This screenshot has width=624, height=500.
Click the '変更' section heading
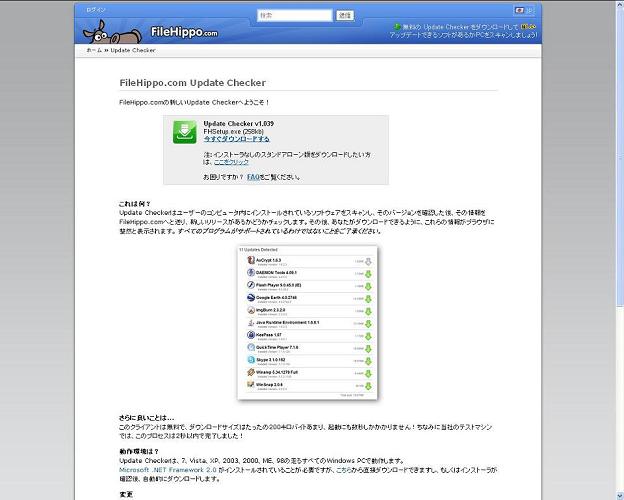click(x=126, y=494)
